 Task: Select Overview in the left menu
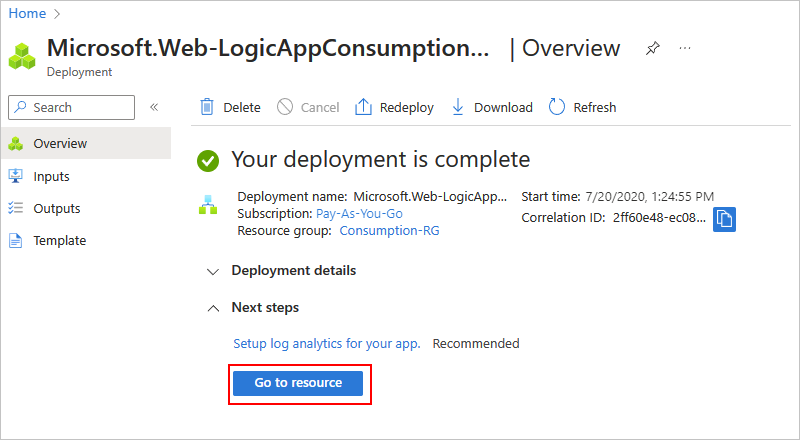60,144
